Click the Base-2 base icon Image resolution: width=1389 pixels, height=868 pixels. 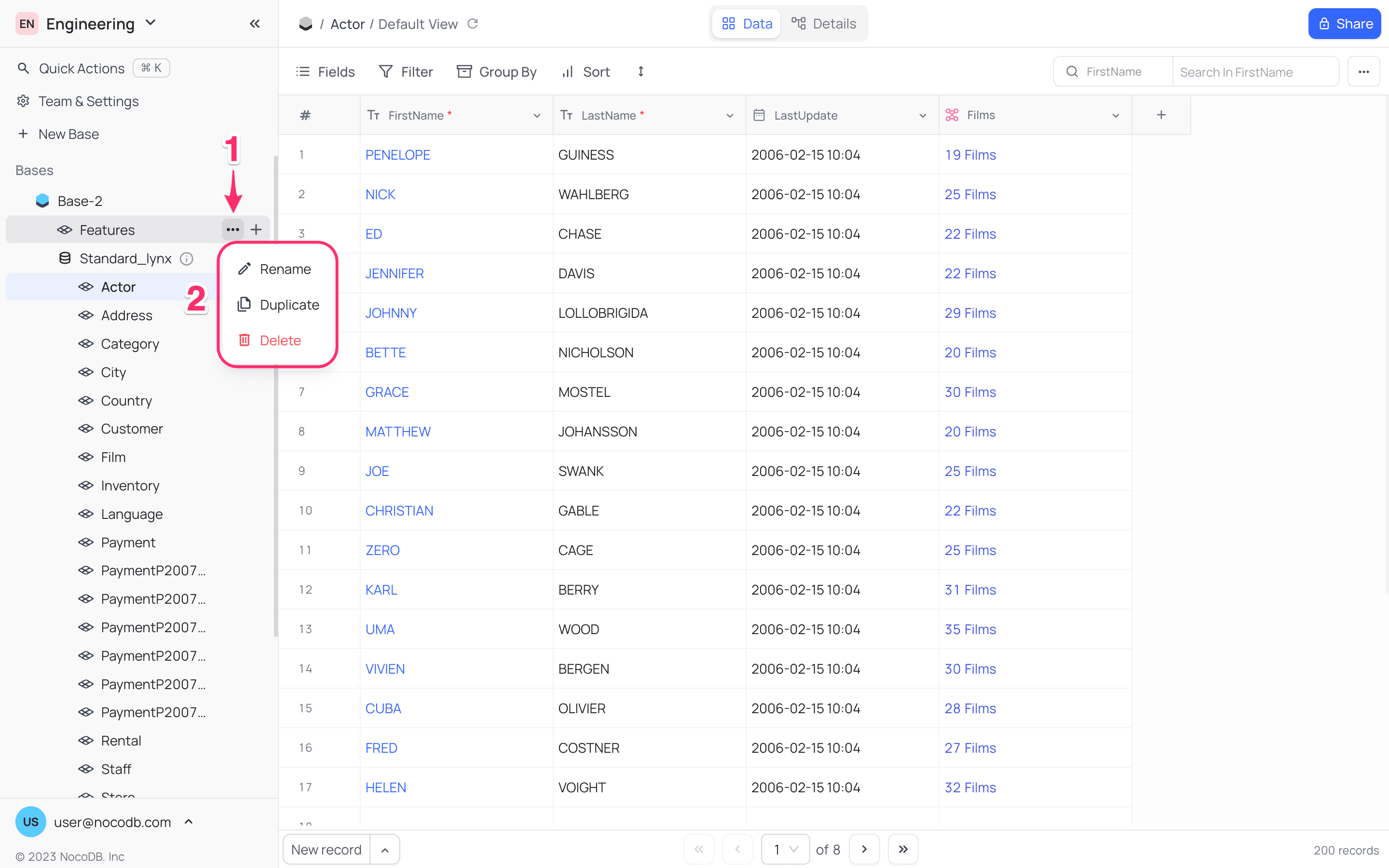pos(42,201)
